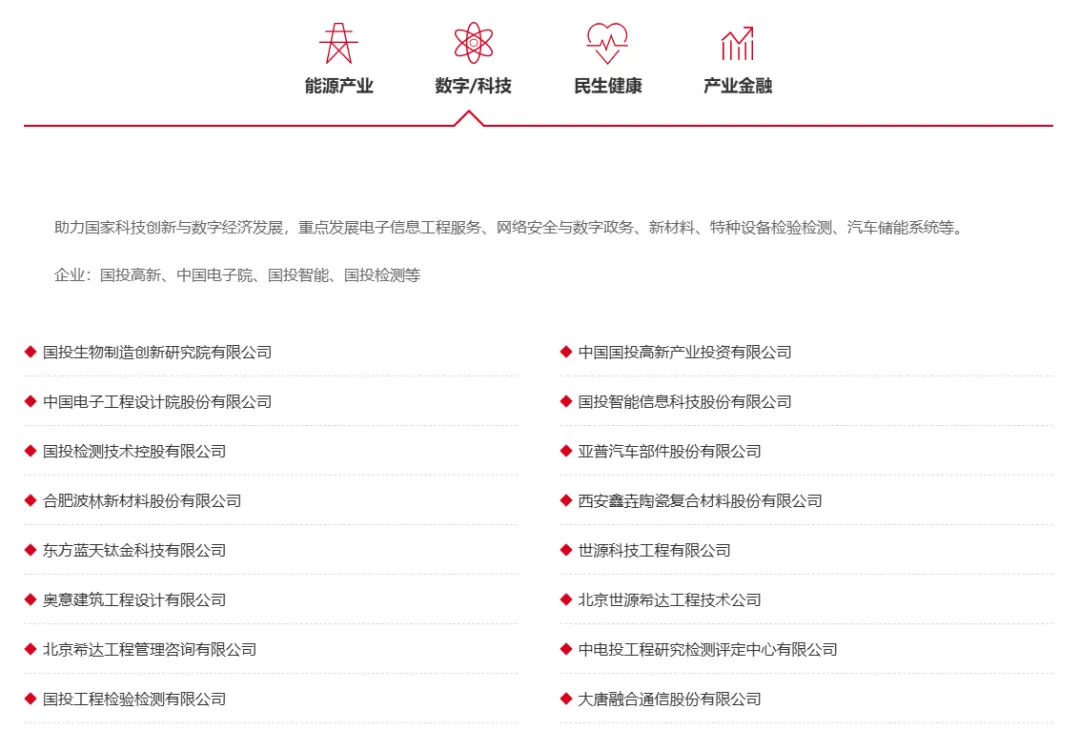This screenshot has height=730, width=1080.
Task: Visit 北京希达工程管理咨询有限公司
Action: pos(149,649)
